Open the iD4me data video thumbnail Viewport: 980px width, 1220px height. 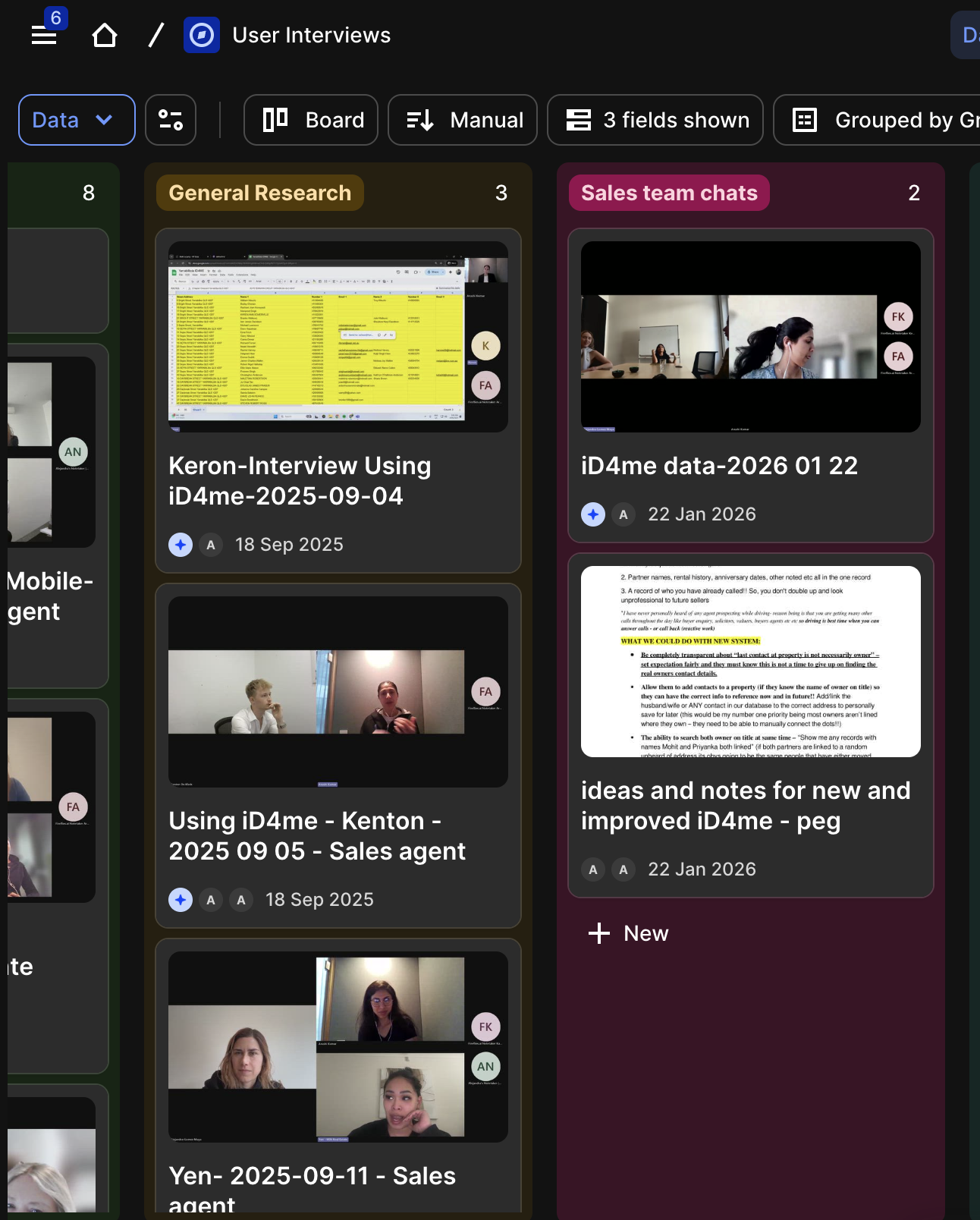coord(751,337)
